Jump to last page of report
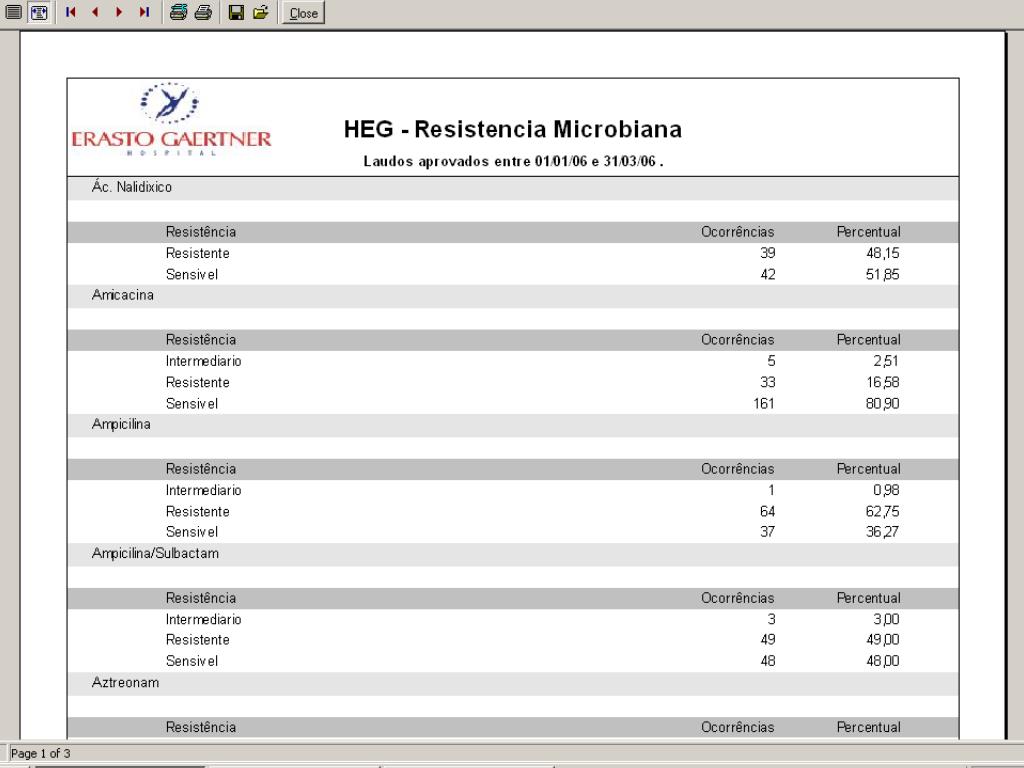This screenshot has height=768, width=1024. [x=144, y=12]
